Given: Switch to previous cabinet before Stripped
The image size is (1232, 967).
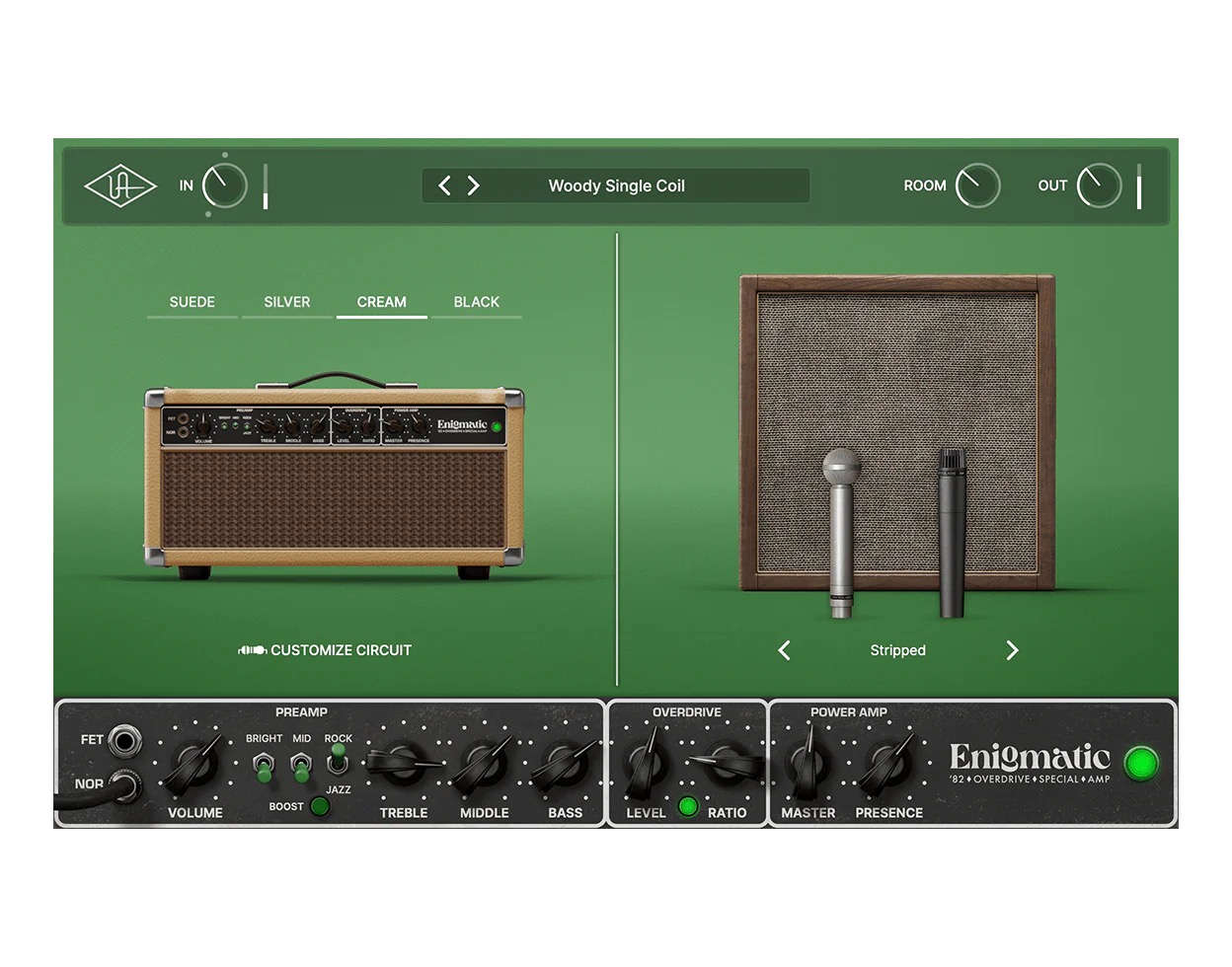Looking at the screenshot, I should click(784, 650).
